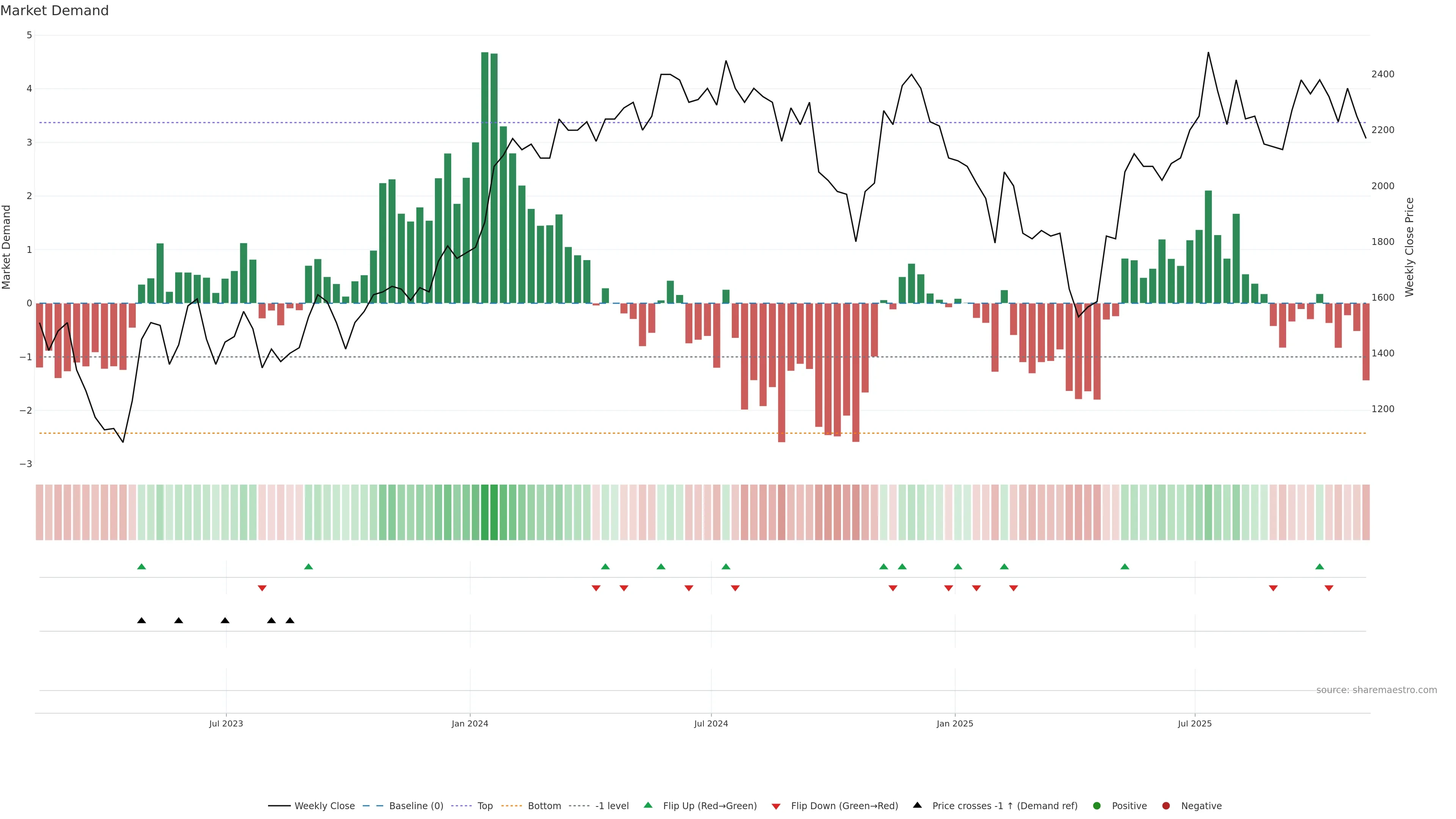
Task: Click the Weekly Close Price axis title
Action: [x=1410, y=247]
